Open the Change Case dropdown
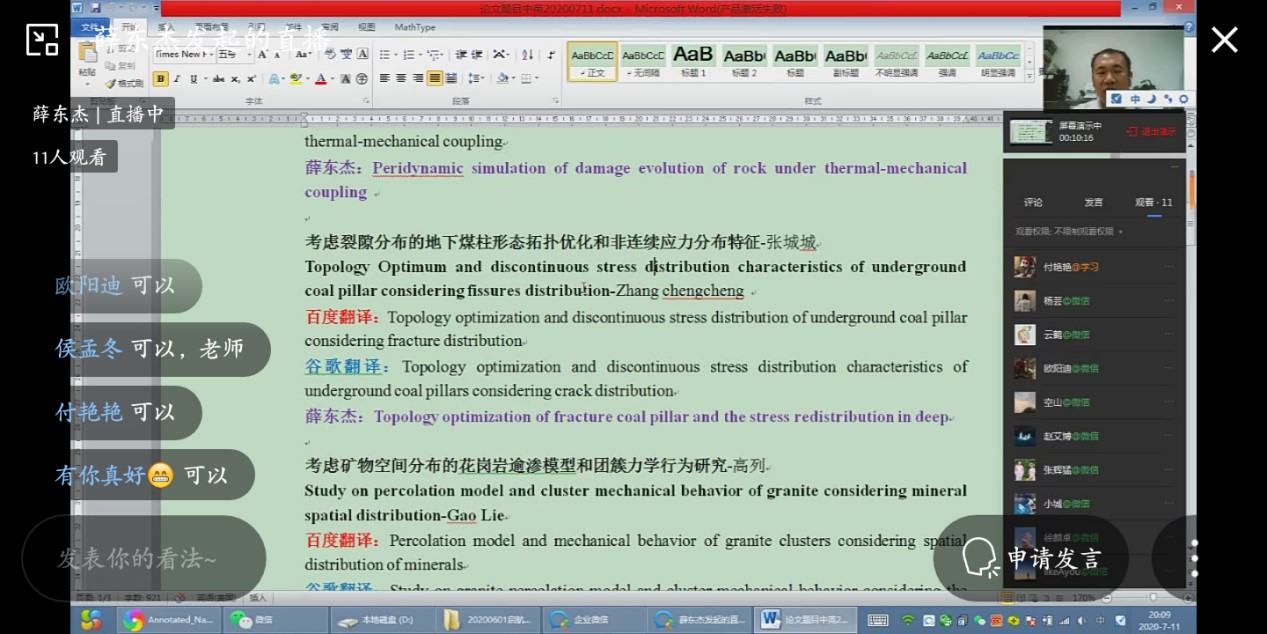The width and height of the screenshot is (1267, 634). (303, 54)
